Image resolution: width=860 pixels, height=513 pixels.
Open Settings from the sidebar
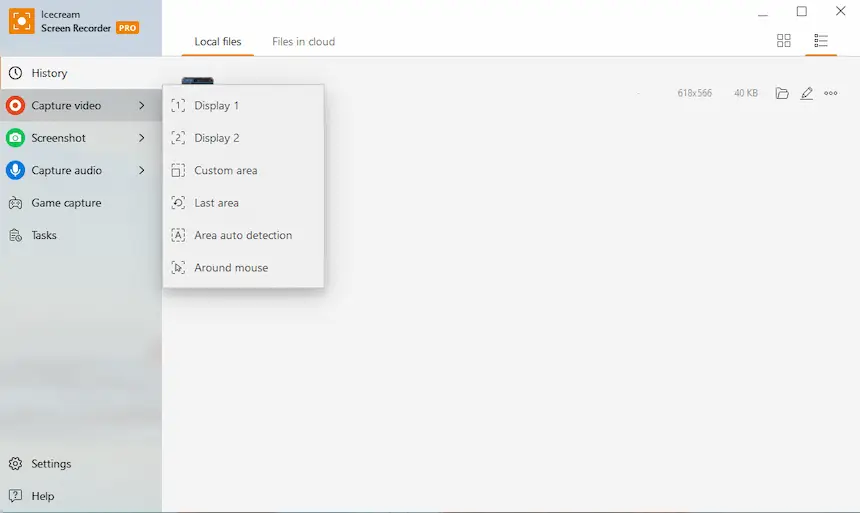coord(81,464)
